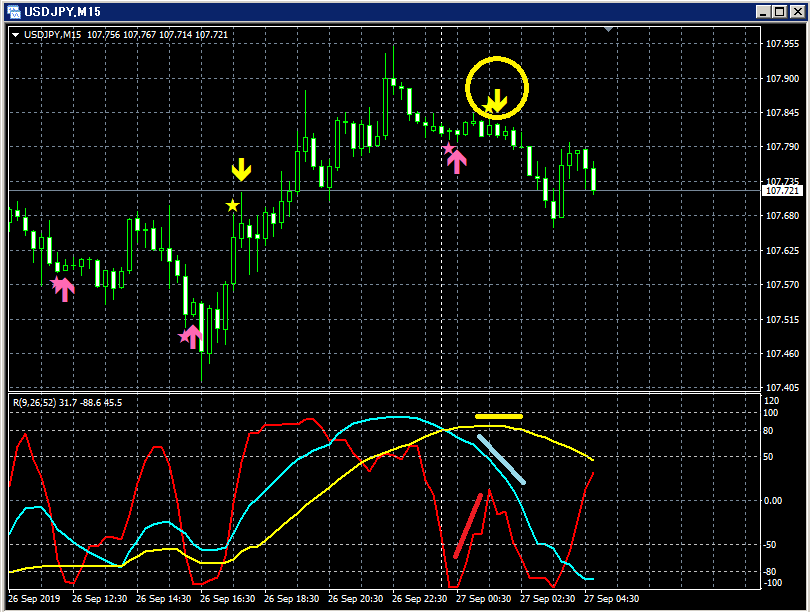Click the pink up arrow signal near 26 Sep 2019 label

(x=65, y=290)
